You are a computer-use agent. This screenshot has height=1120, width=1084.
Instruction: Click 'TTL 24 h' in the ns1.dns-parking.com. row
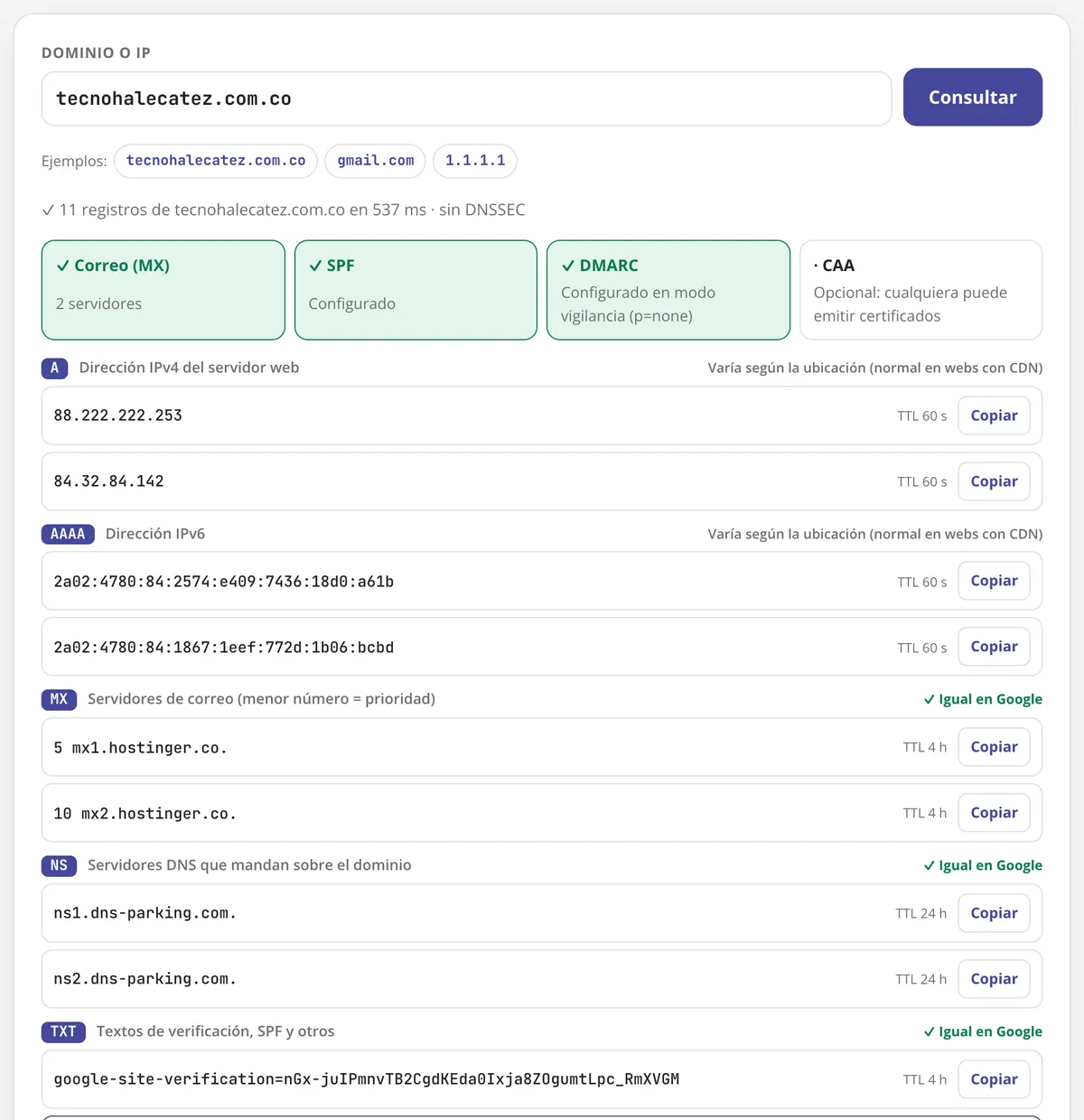tap(921, 913)
